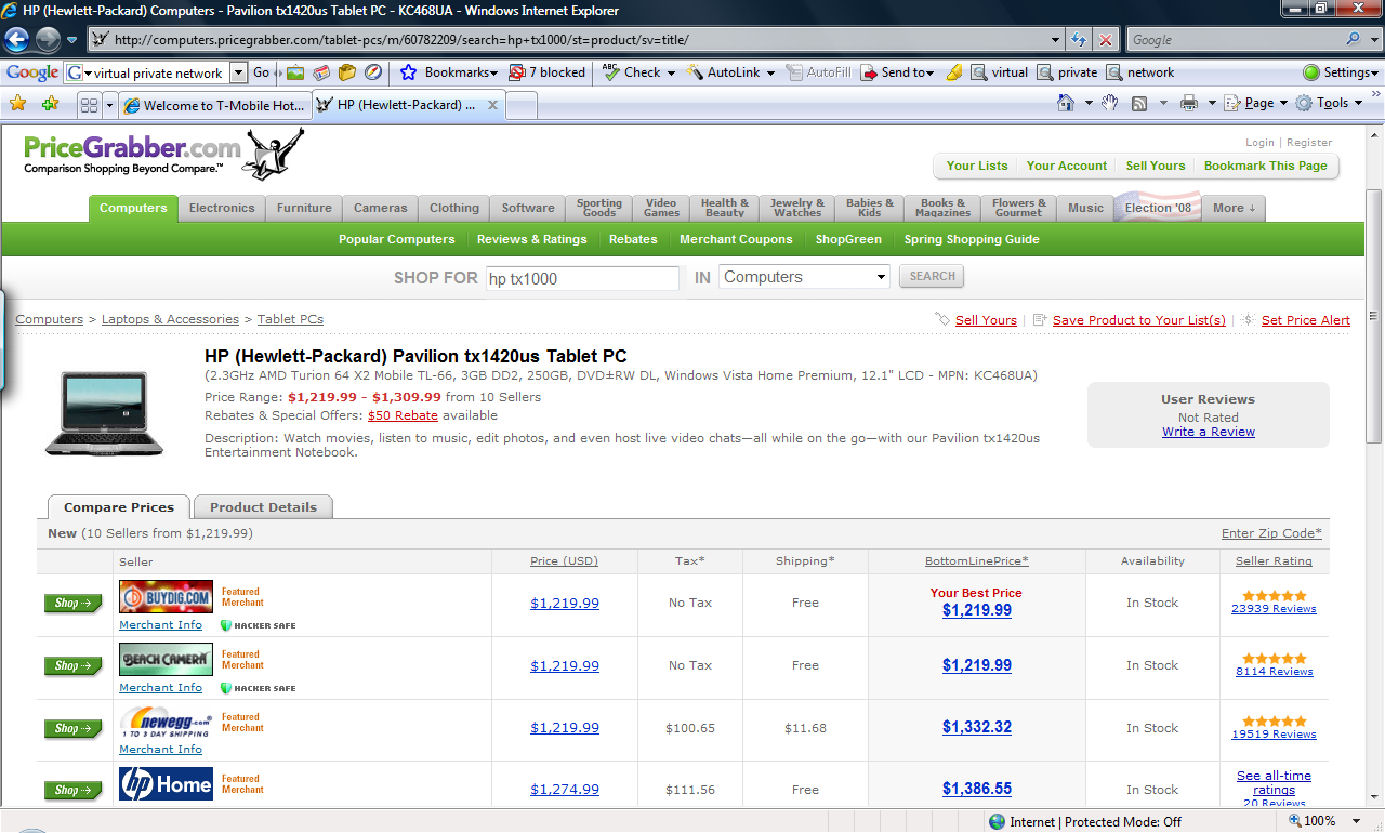Click the Beach Camera merchant logo
The height and width of the screenshot is (833, 1385).
[x=166, y=660]
